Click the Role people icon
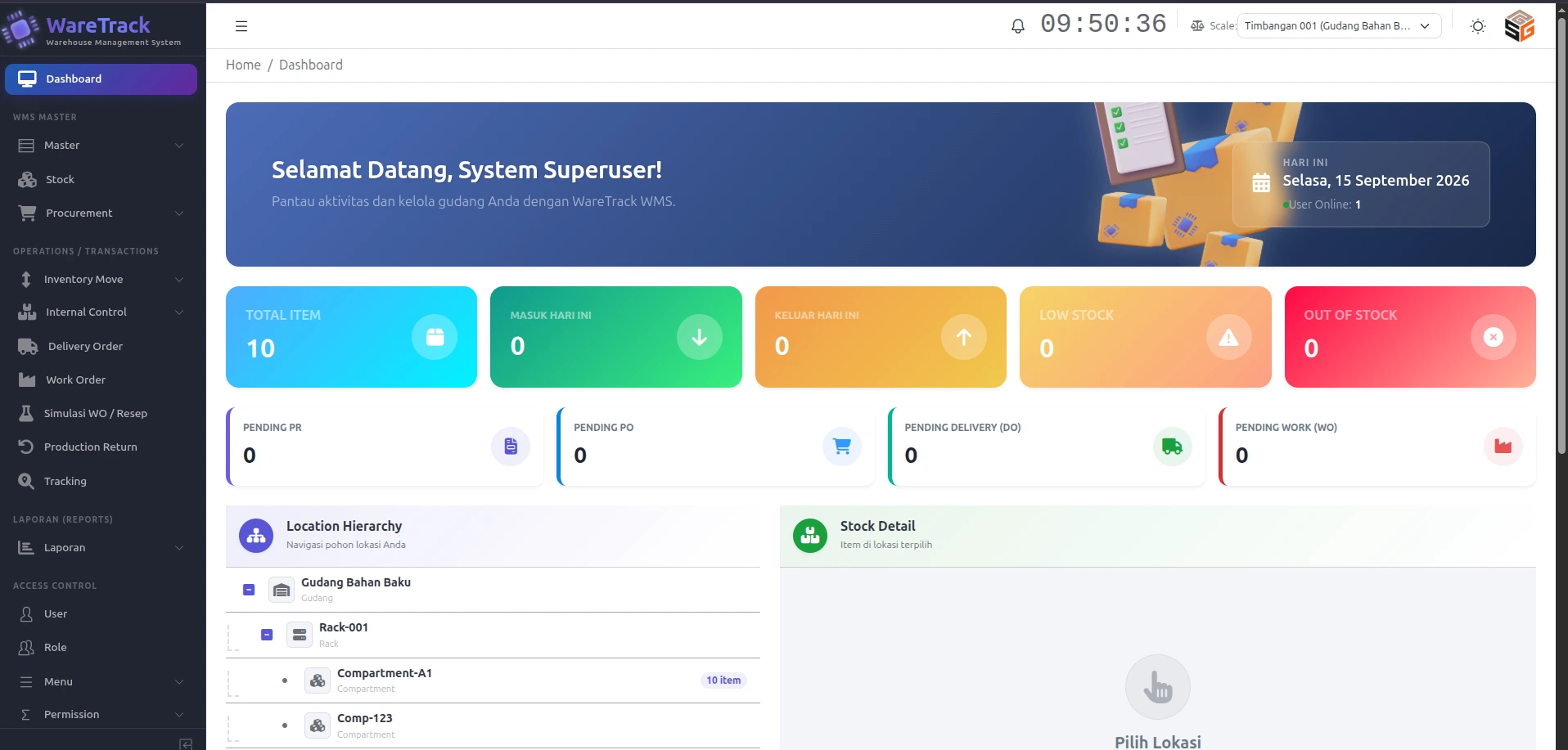This screenshot has height=750, width=1568. pyautogui.click(x=26, y=648)
